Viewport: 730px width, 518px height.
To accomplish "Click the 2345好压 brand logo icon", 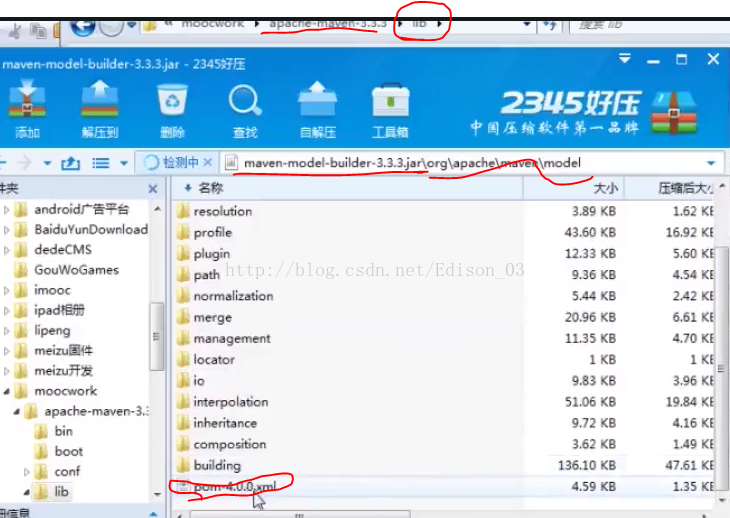I will tap(674, 113).
